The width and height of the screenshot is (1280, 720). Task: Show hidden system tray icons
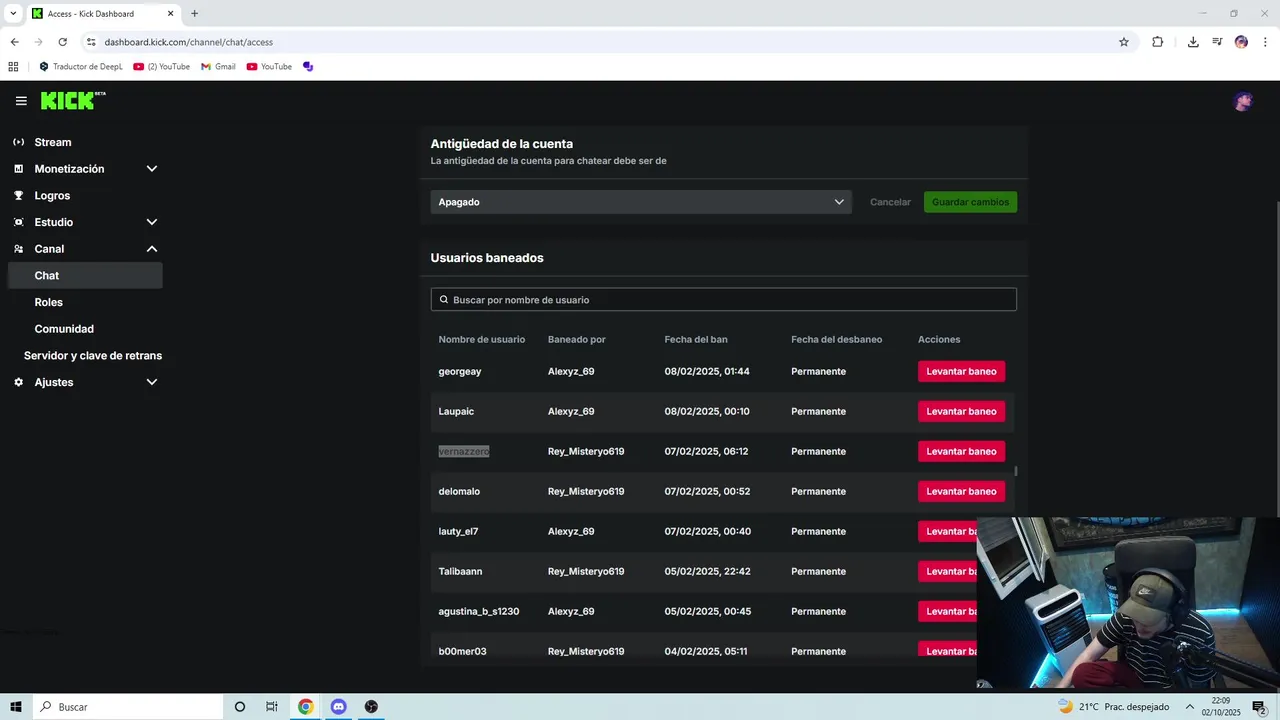(x=1190, y=707)
